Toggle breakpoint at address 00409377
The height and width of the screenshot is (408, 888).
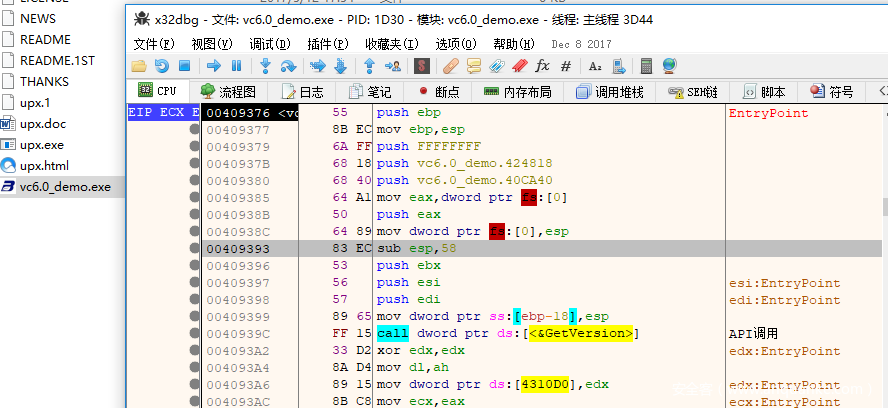195,130
